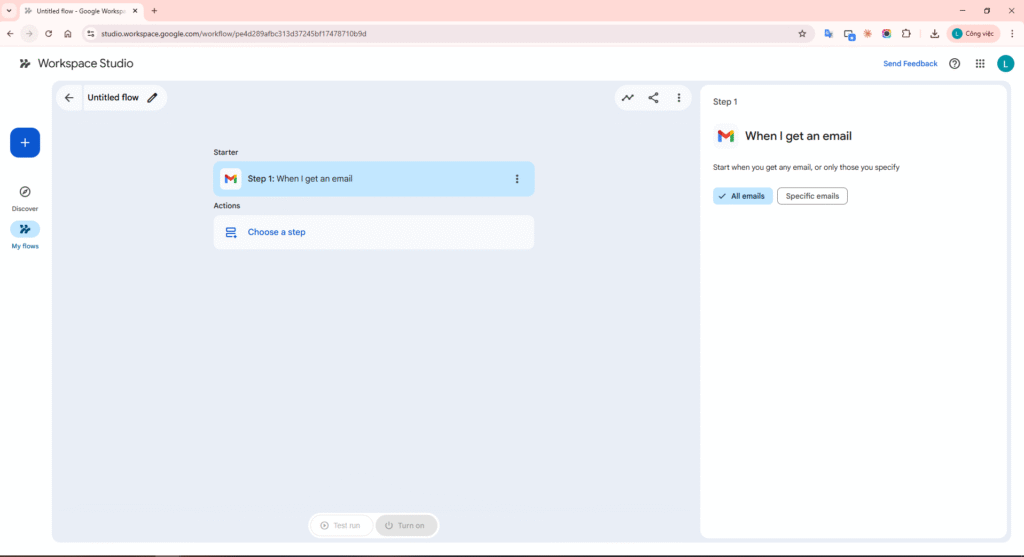Click the Send Feedback link
Viewport: 1024px width, 557px height.
(910, 63)
